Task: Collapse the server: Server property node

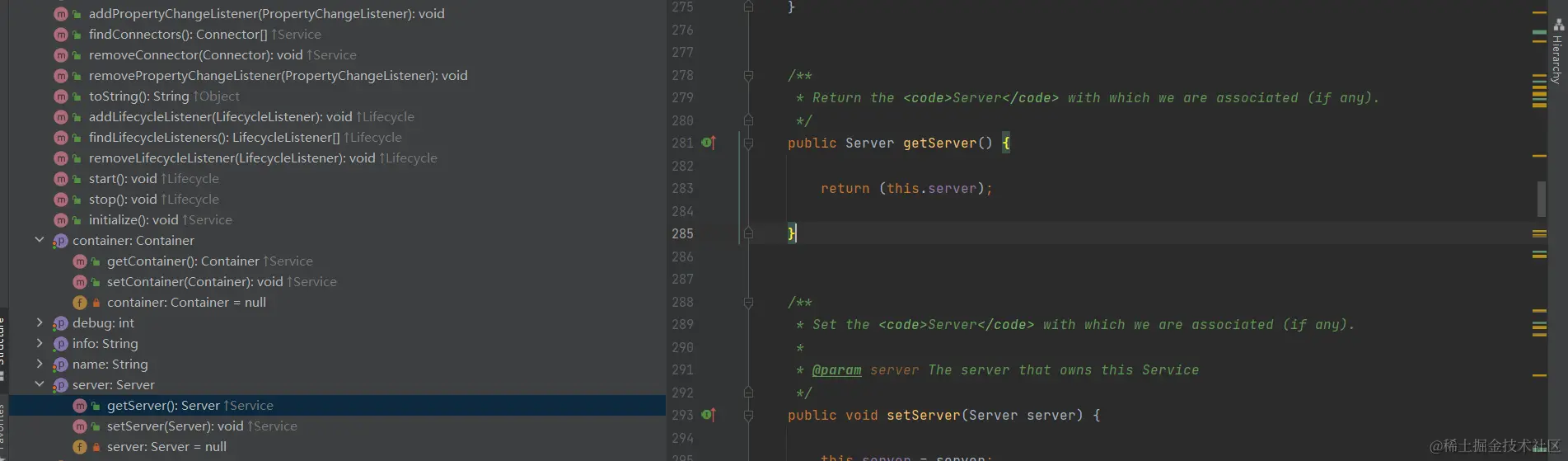Action: tap(39, 384)
